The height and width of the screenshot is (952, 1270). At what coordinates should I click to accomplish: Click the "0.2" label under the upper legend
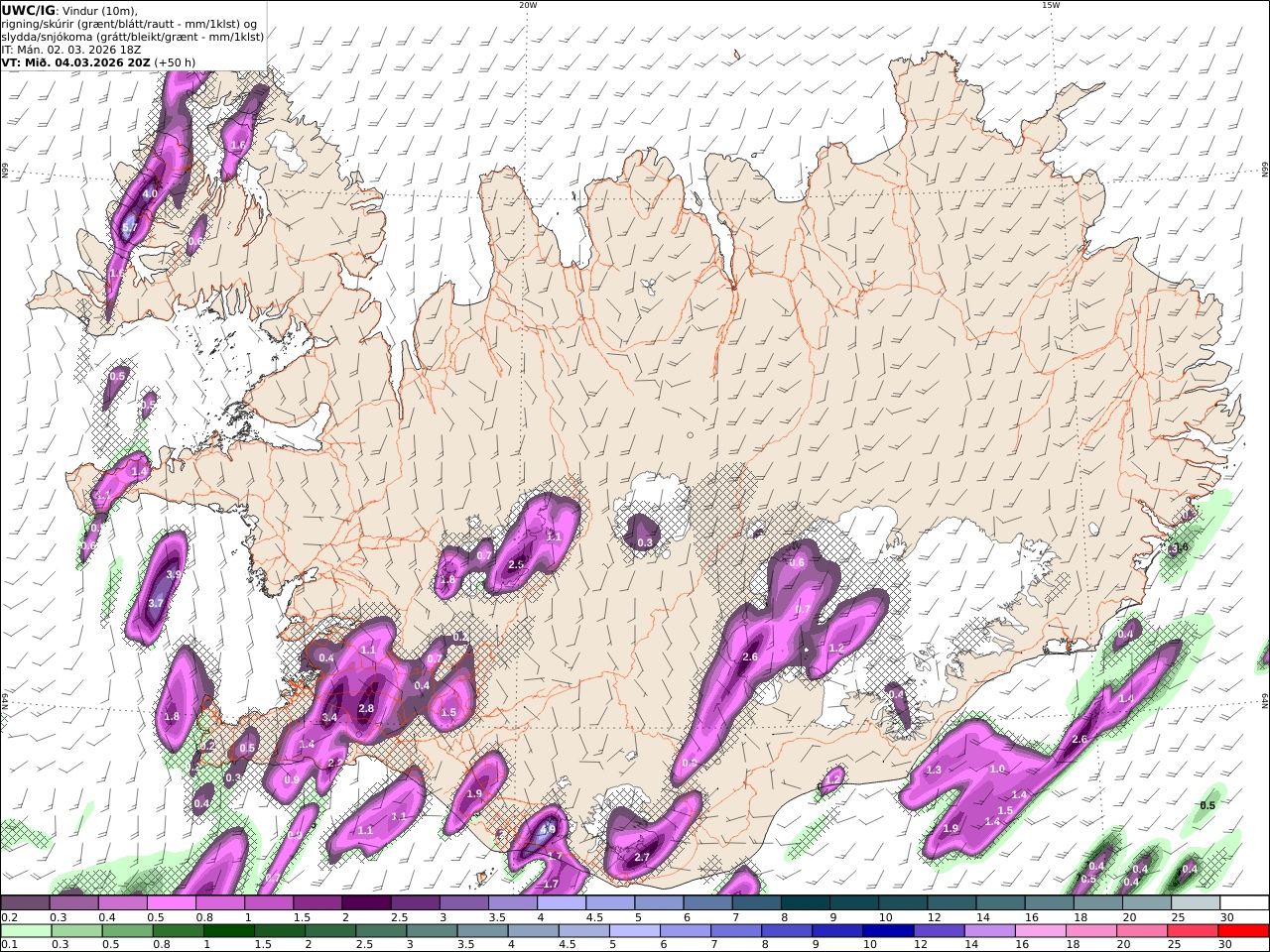[x=9, y=917]
